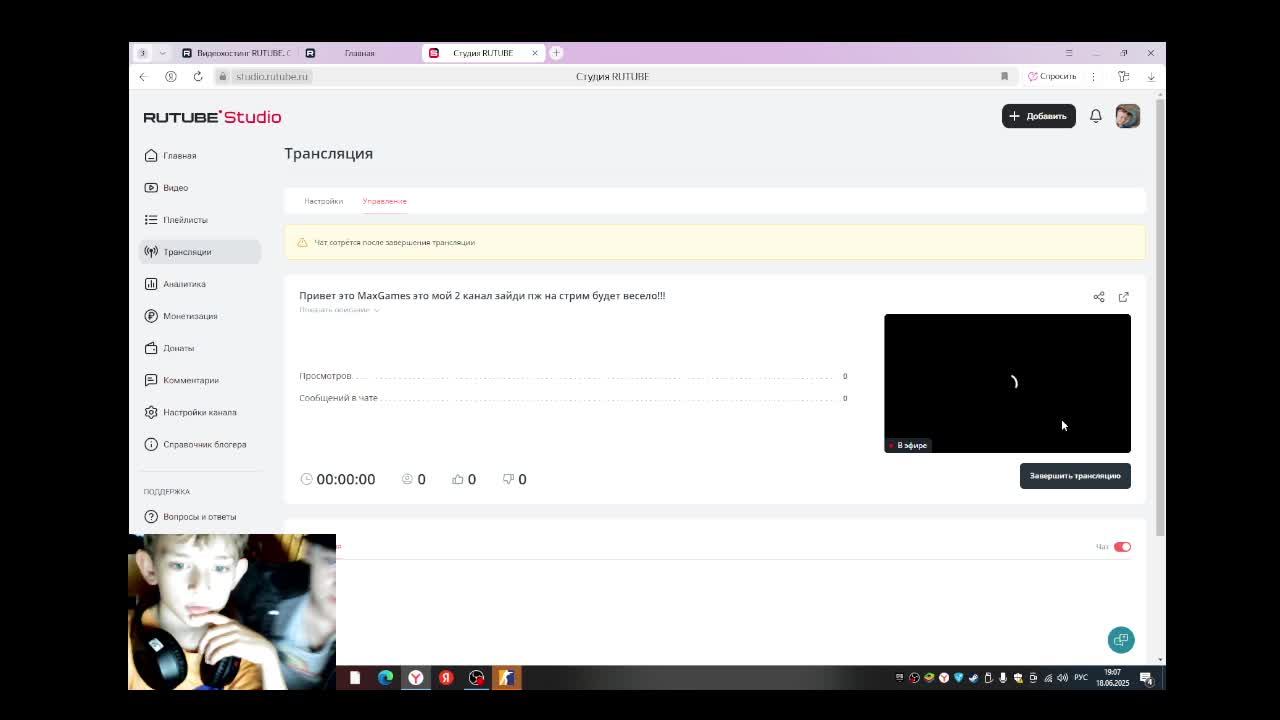Reload the page with refresh icon

pos(198,76)
